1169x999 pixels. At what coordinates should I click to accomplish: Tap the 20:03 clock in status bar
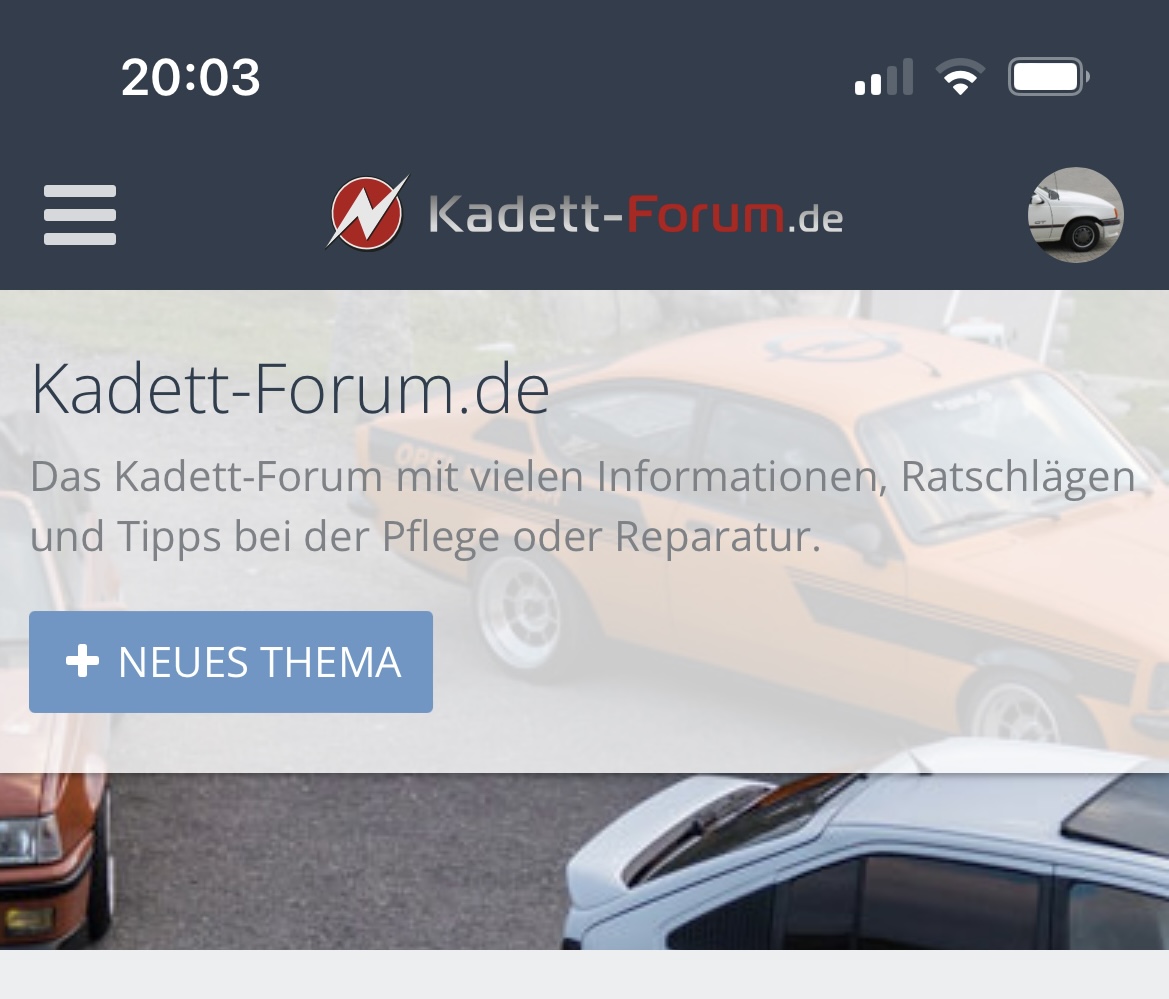(191, 77)
